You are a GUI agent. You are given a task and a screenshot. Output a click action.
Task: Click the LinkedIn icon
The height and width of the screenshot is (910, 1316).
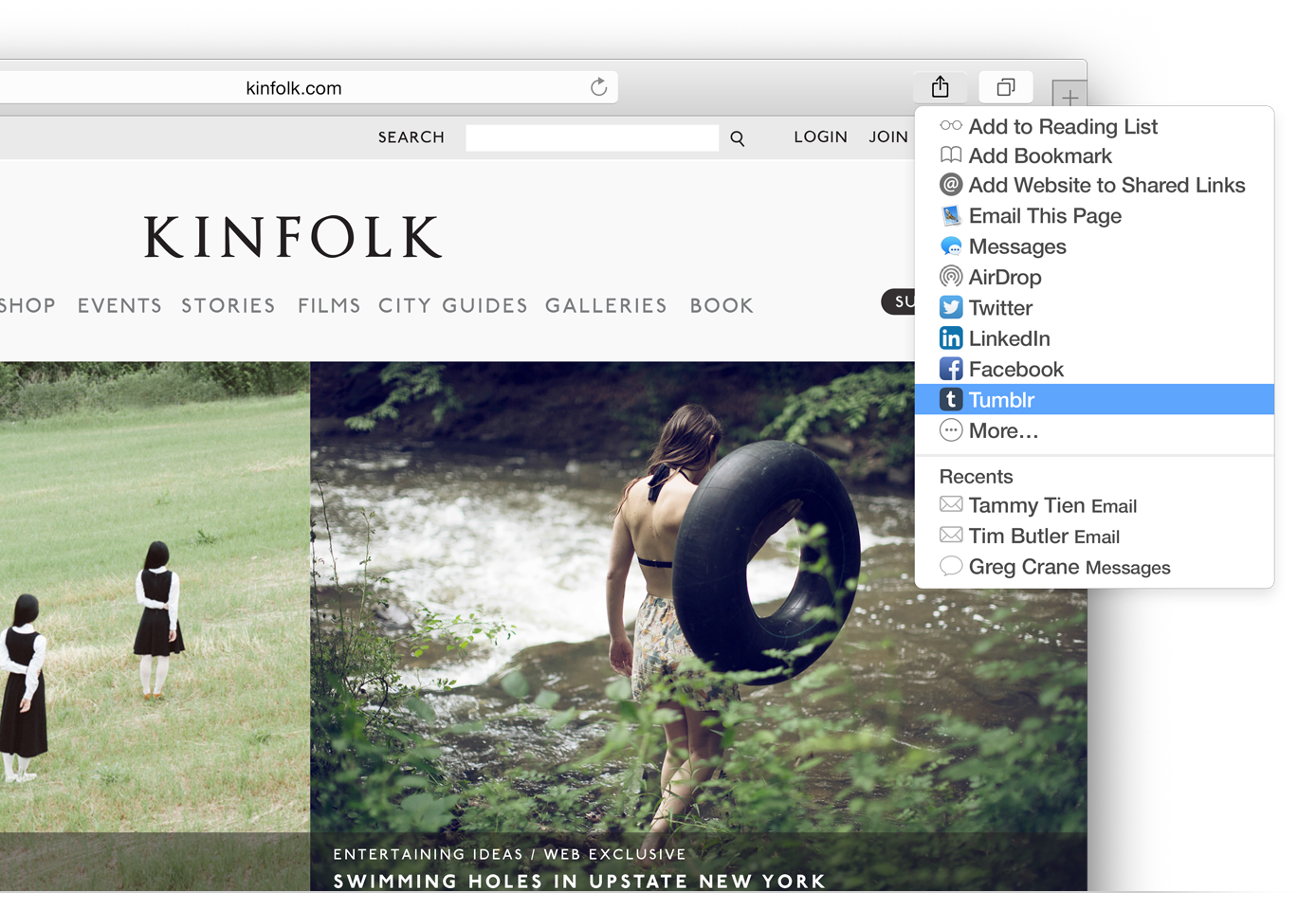pyautogui.click(x=951, y=338)
